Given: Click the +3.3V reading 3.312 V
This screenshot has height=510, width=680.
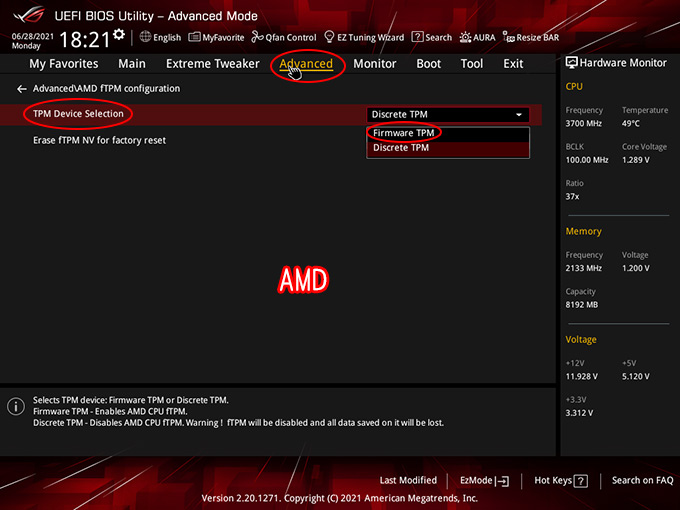Looking at the screenshot, I should (x=579, y=413).
